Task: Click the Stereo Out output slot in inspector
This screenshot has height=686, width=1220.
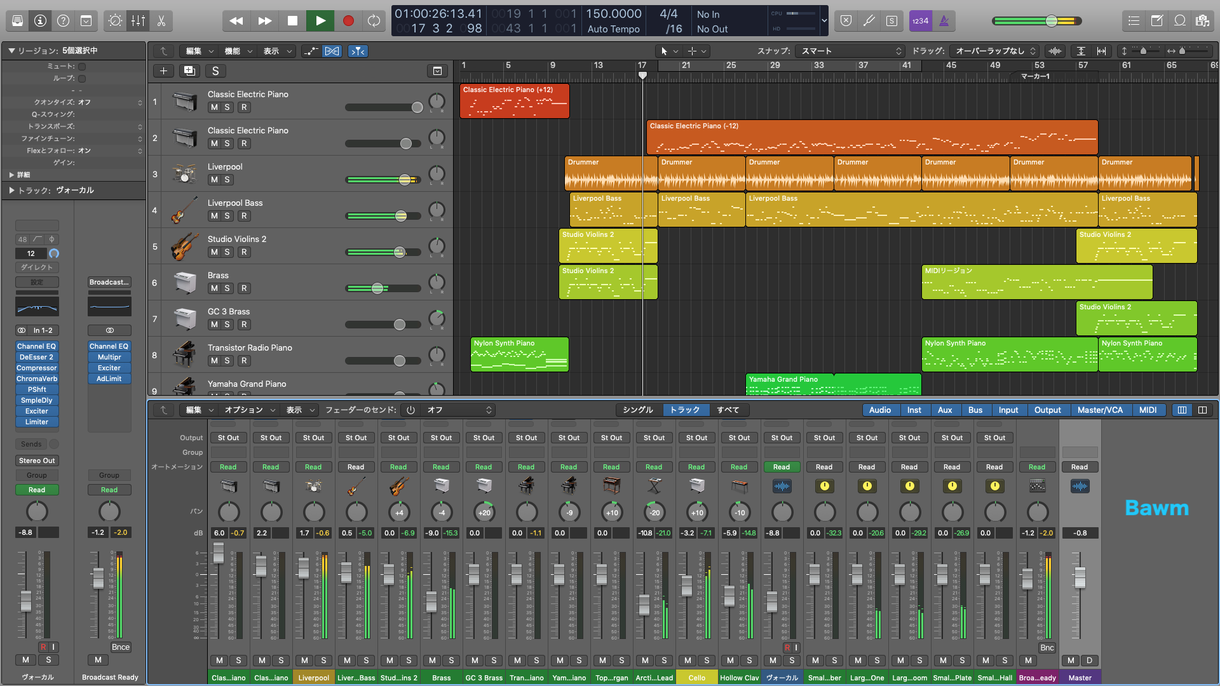Action: [x=37, y=461]
